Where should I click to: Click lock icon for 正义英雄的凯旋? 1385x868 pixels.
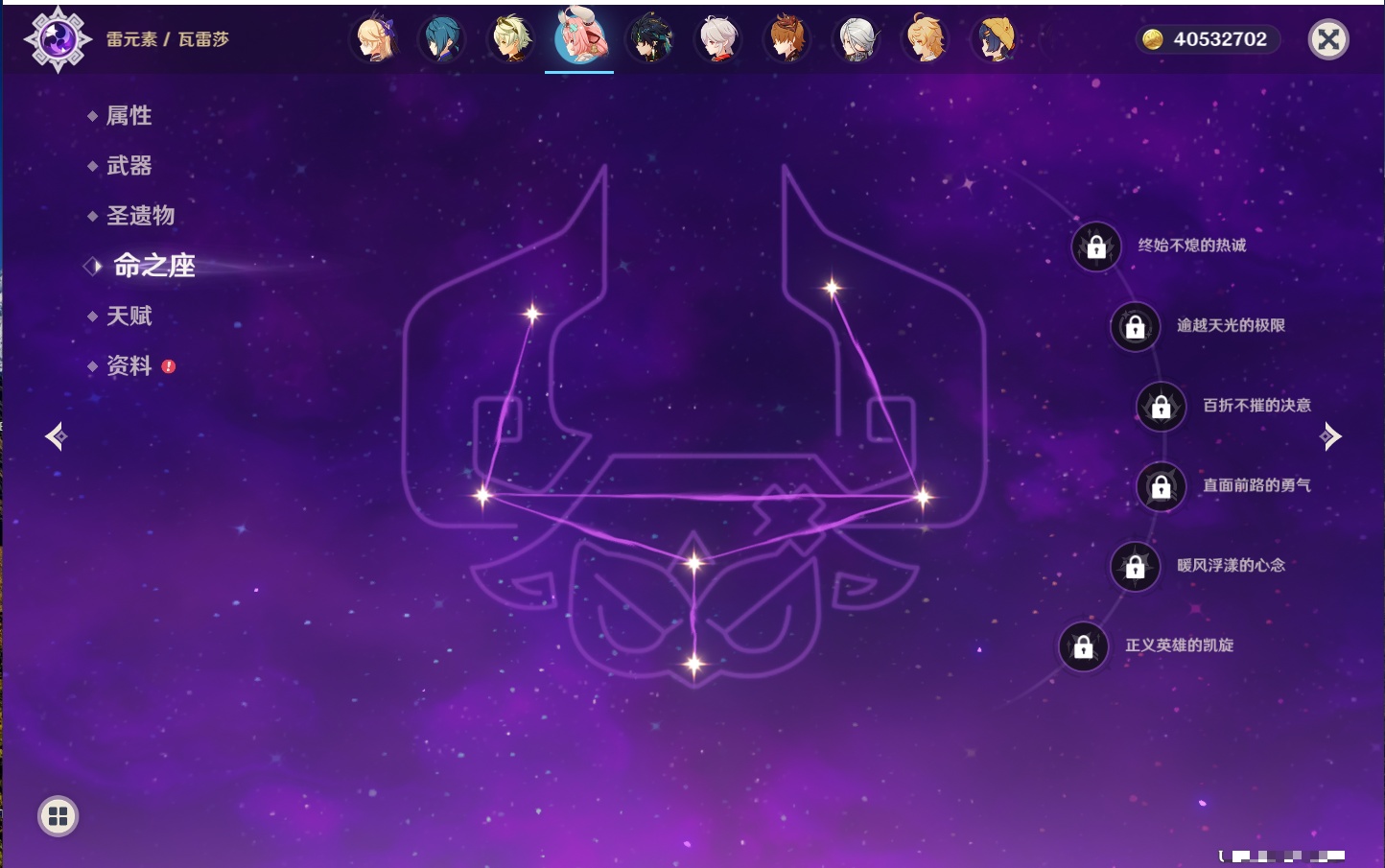1084,646
